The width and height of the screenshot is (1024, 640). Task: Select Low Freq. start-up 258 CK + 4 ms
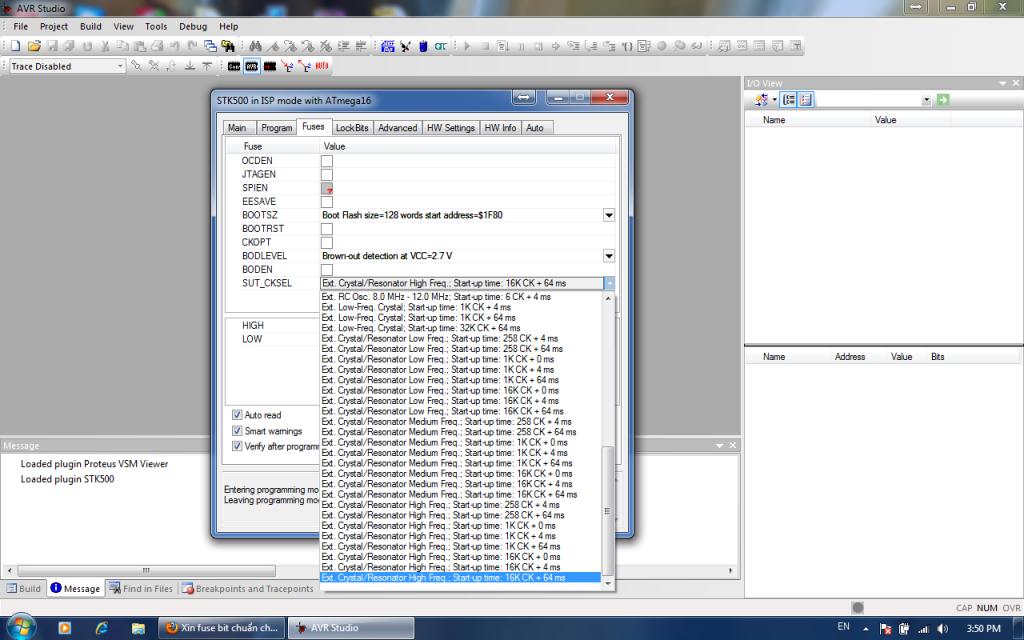pos(440,338)
